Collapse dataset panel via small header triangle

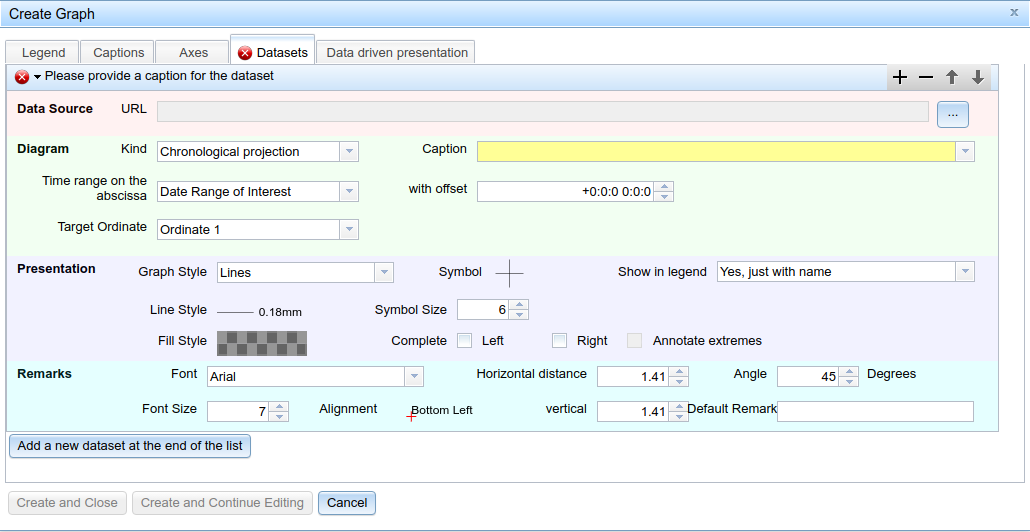(x=37, y=78)
